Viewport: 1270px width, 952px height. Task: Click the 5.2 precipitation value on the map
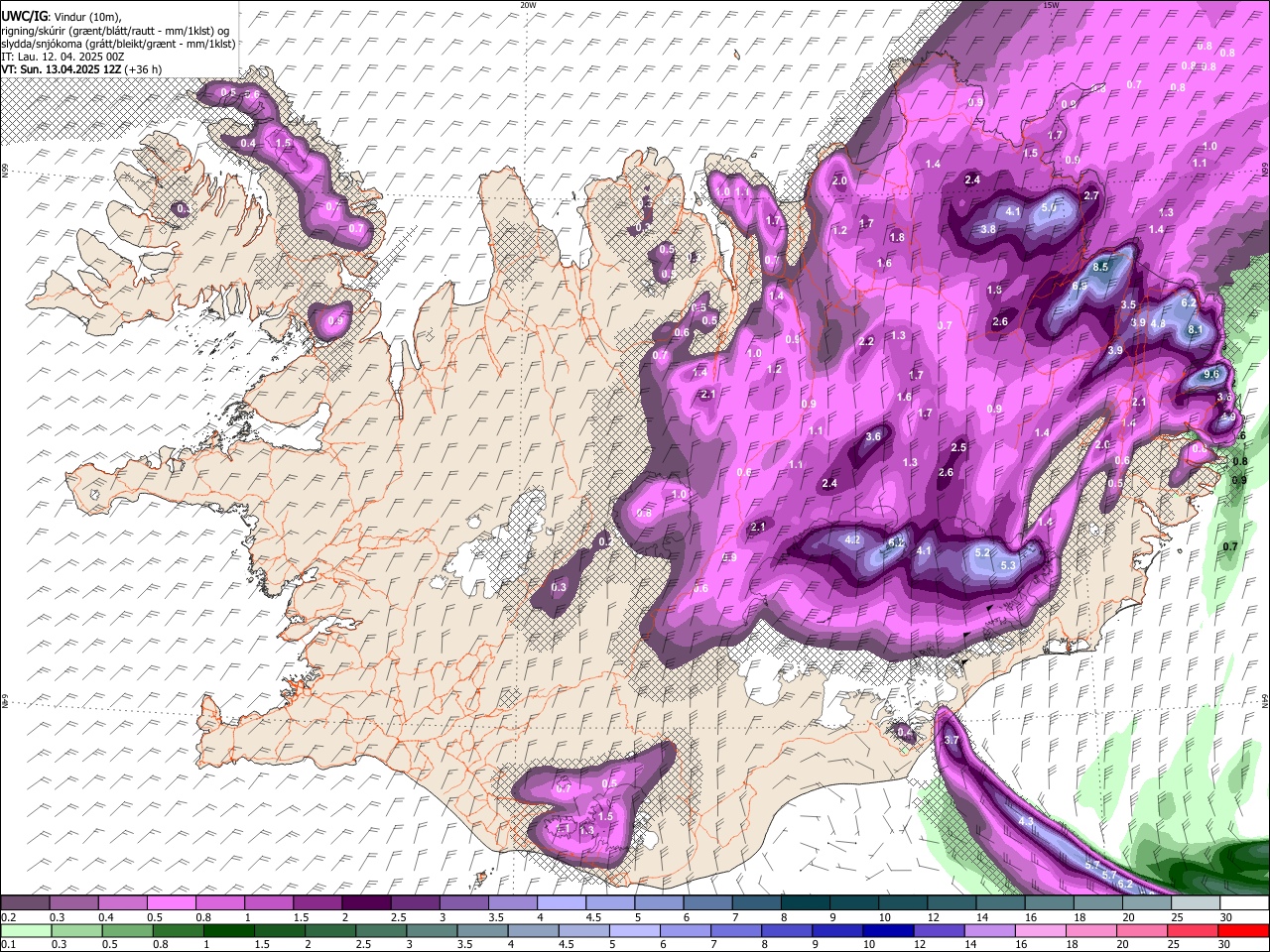pyautogui.click(x=983, y=552)
